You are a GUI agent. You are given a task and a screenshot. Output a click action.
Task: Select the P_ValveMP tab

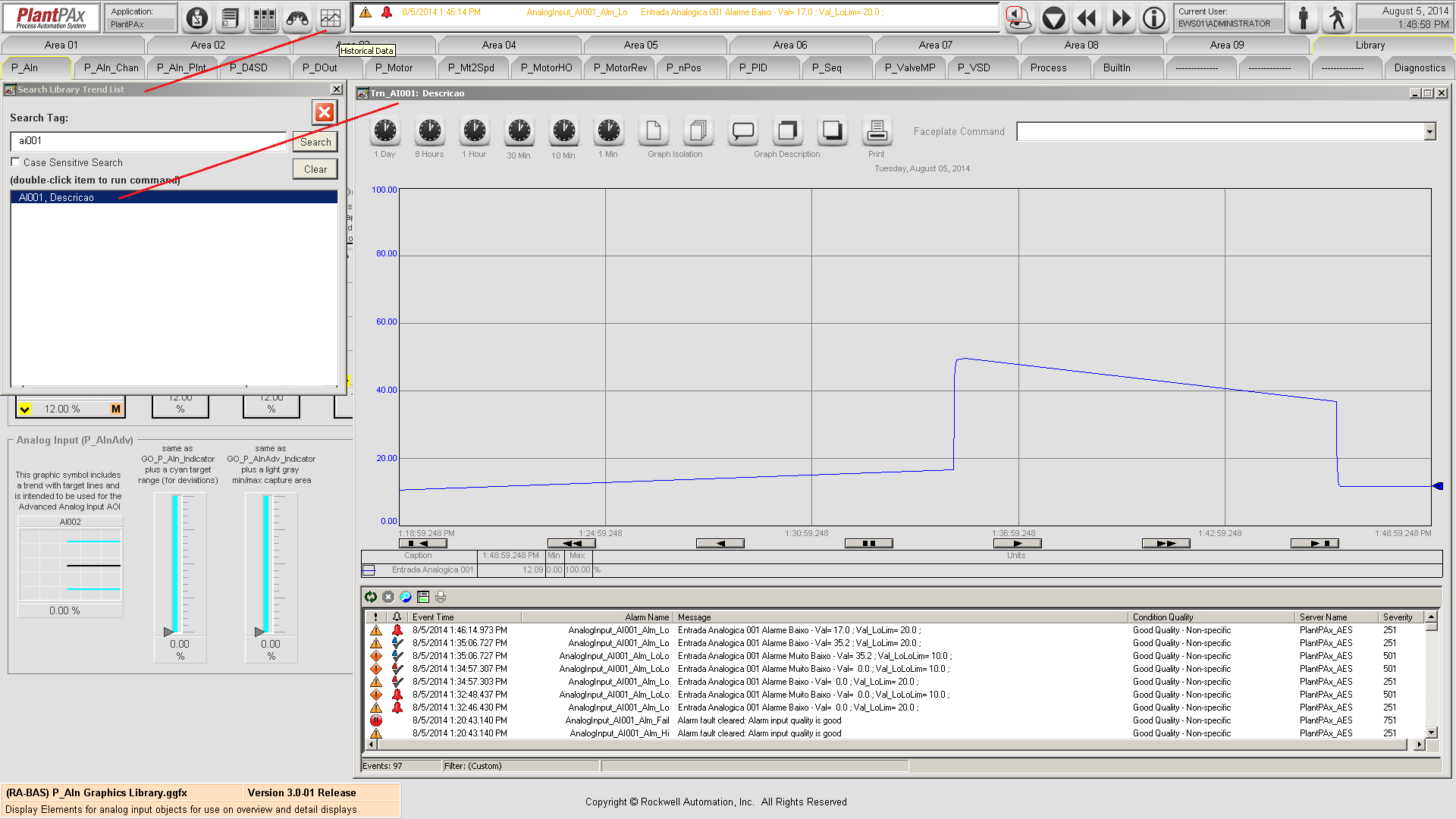click(909, 67)
